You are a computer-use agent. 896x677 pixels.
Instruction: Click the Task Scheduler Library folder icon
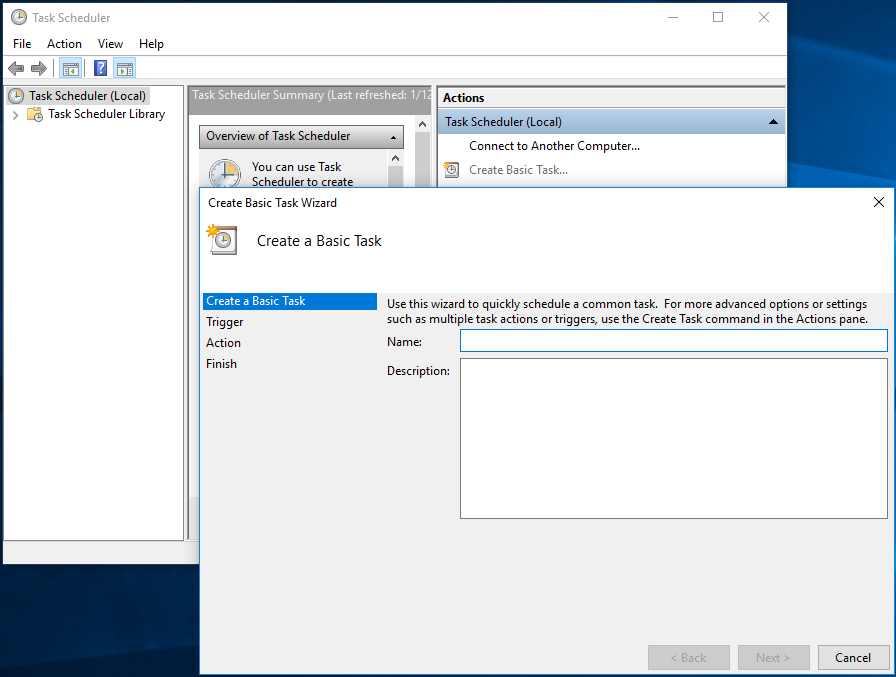[35, 114]
